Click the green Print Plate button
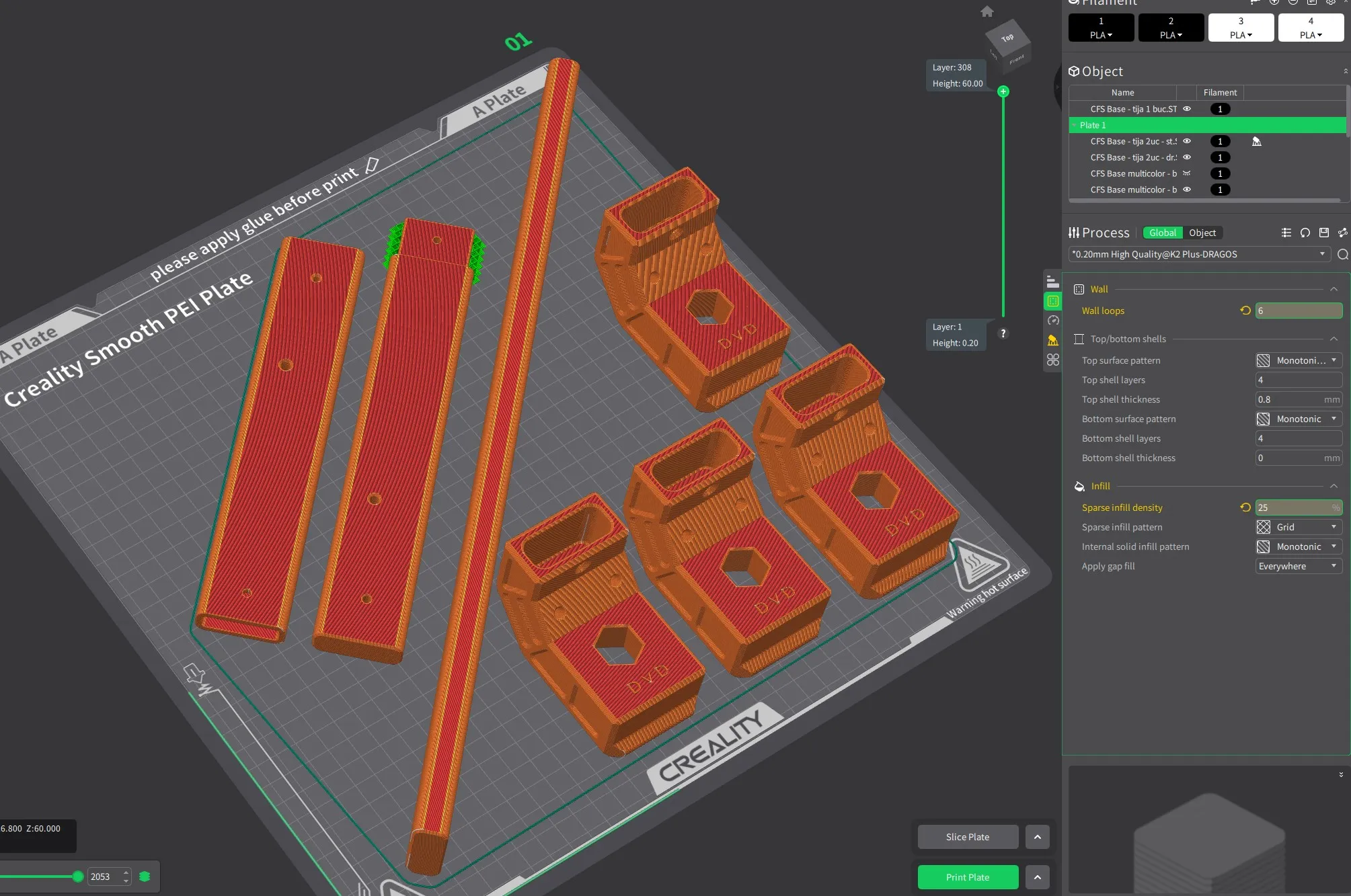 [x=968, y=877]
